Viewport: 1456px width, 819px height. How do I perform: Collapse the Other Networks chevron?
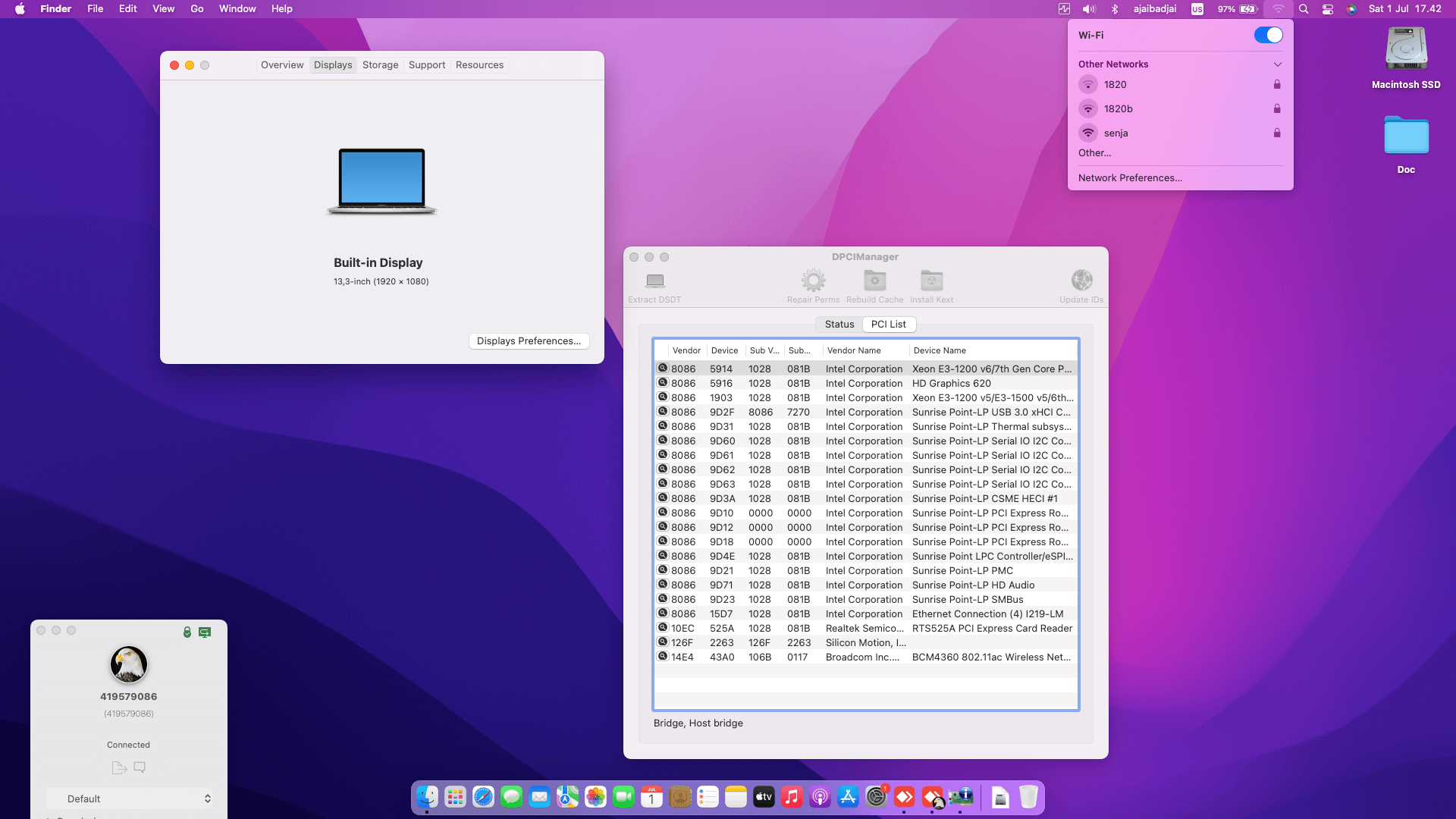(1277, 64)
